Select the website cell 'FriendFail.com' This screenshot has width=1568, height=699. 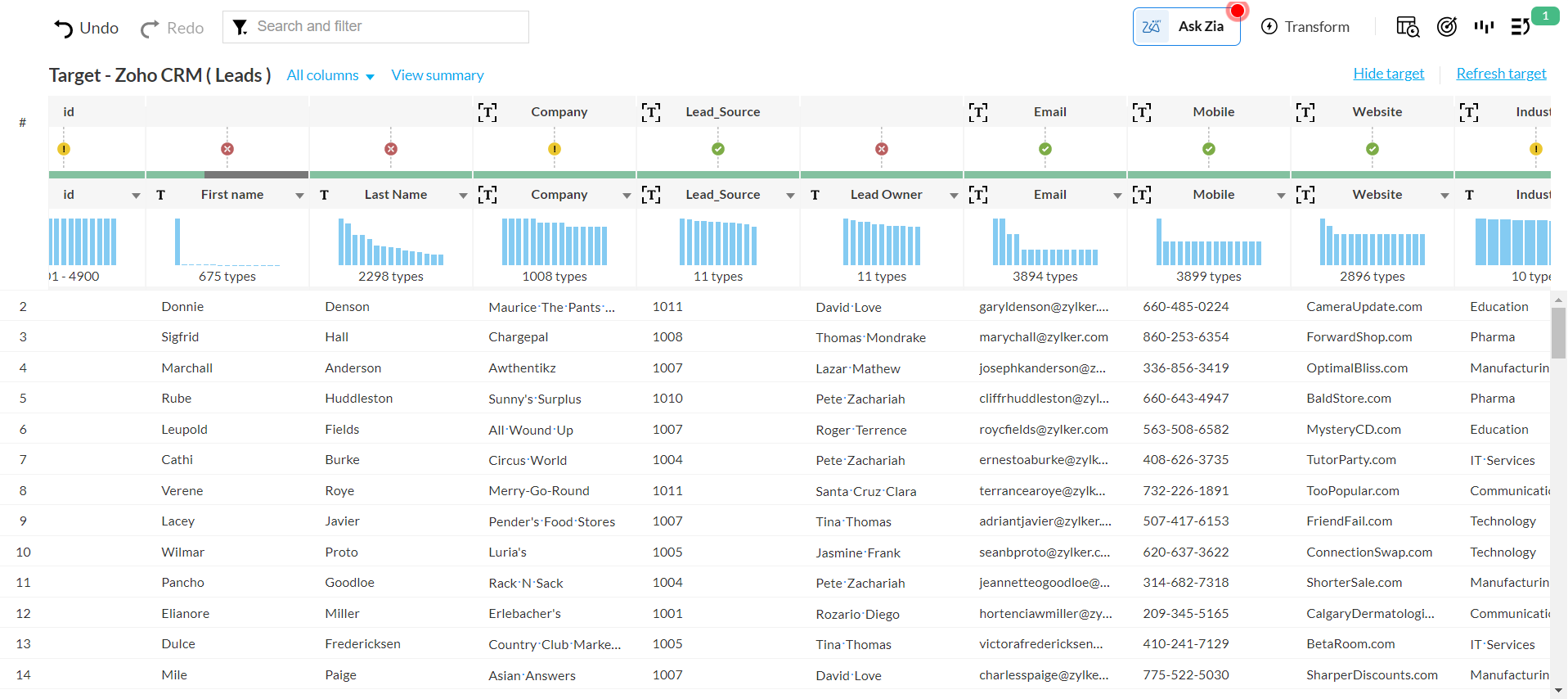pyautogui.click(x=1350, y=521)
